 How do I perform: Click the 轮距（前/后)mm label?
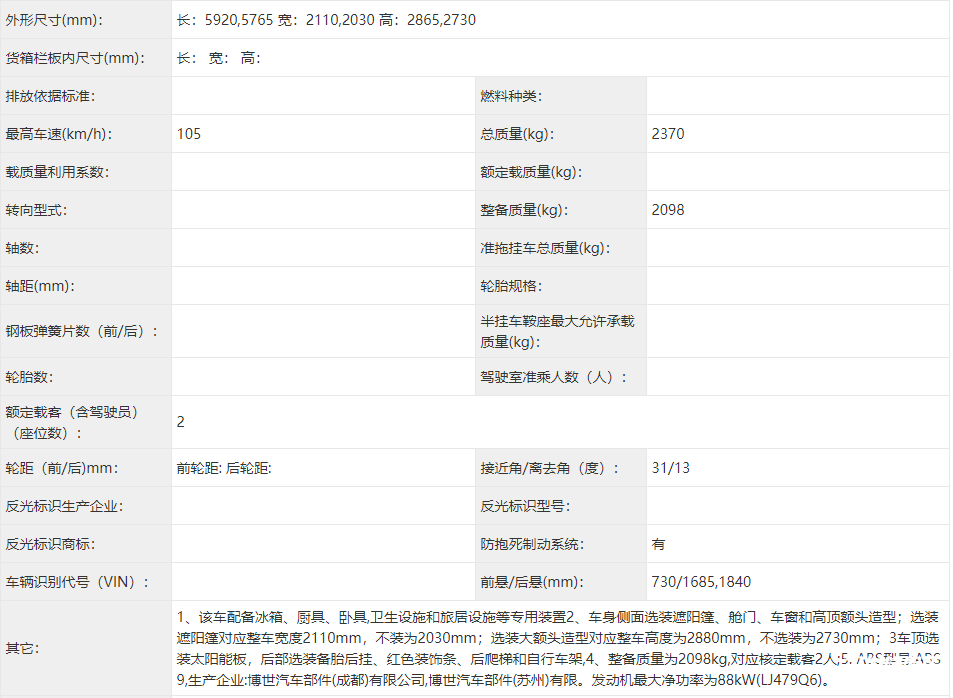[62, 469]
